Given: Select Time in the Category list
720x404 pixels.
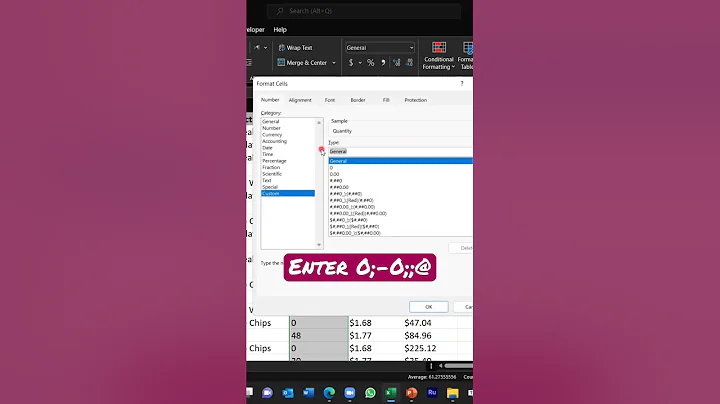Looking at the screenshot, I should pyautogui.click(x=288, y=154).
